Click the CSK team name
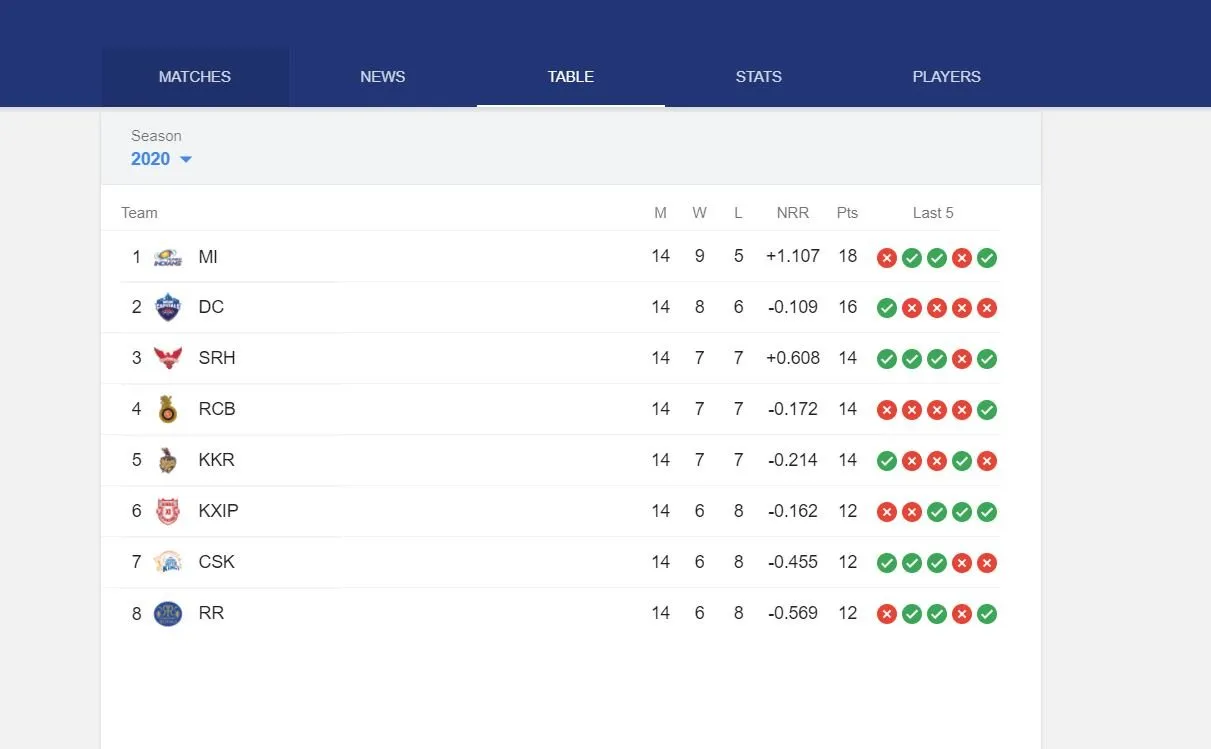Image resolution: width=1211 pixels, height=749 pixels. pos(217,562)
